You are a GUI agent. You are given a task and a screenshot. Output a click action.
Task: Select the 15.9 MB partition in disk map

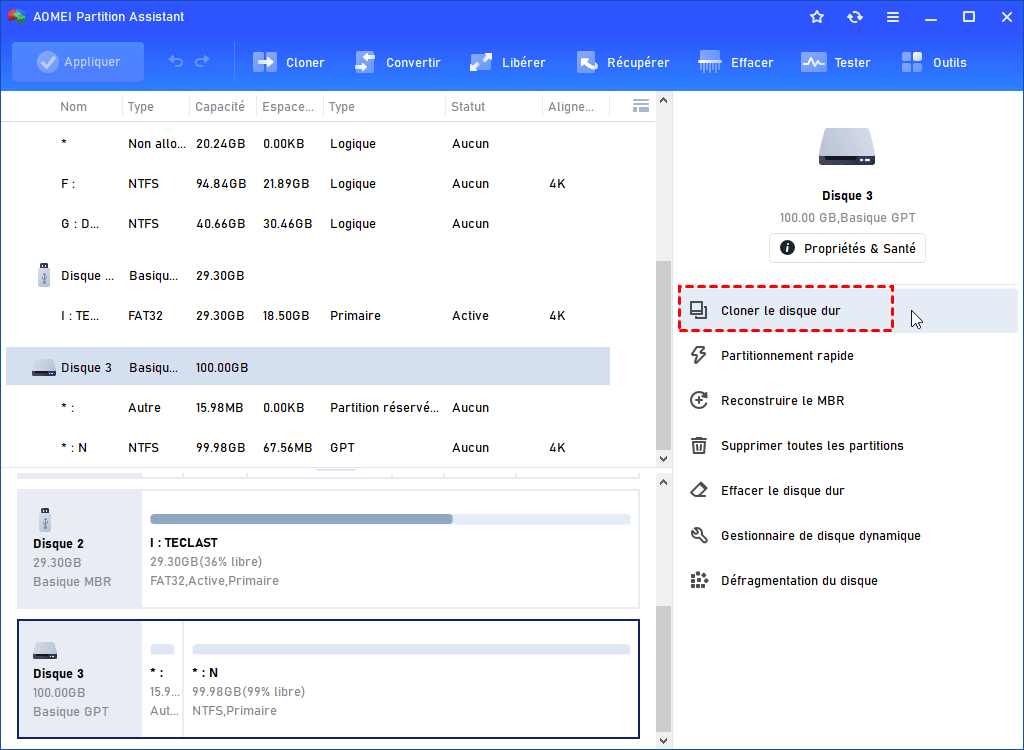click(x=163, y=679)
